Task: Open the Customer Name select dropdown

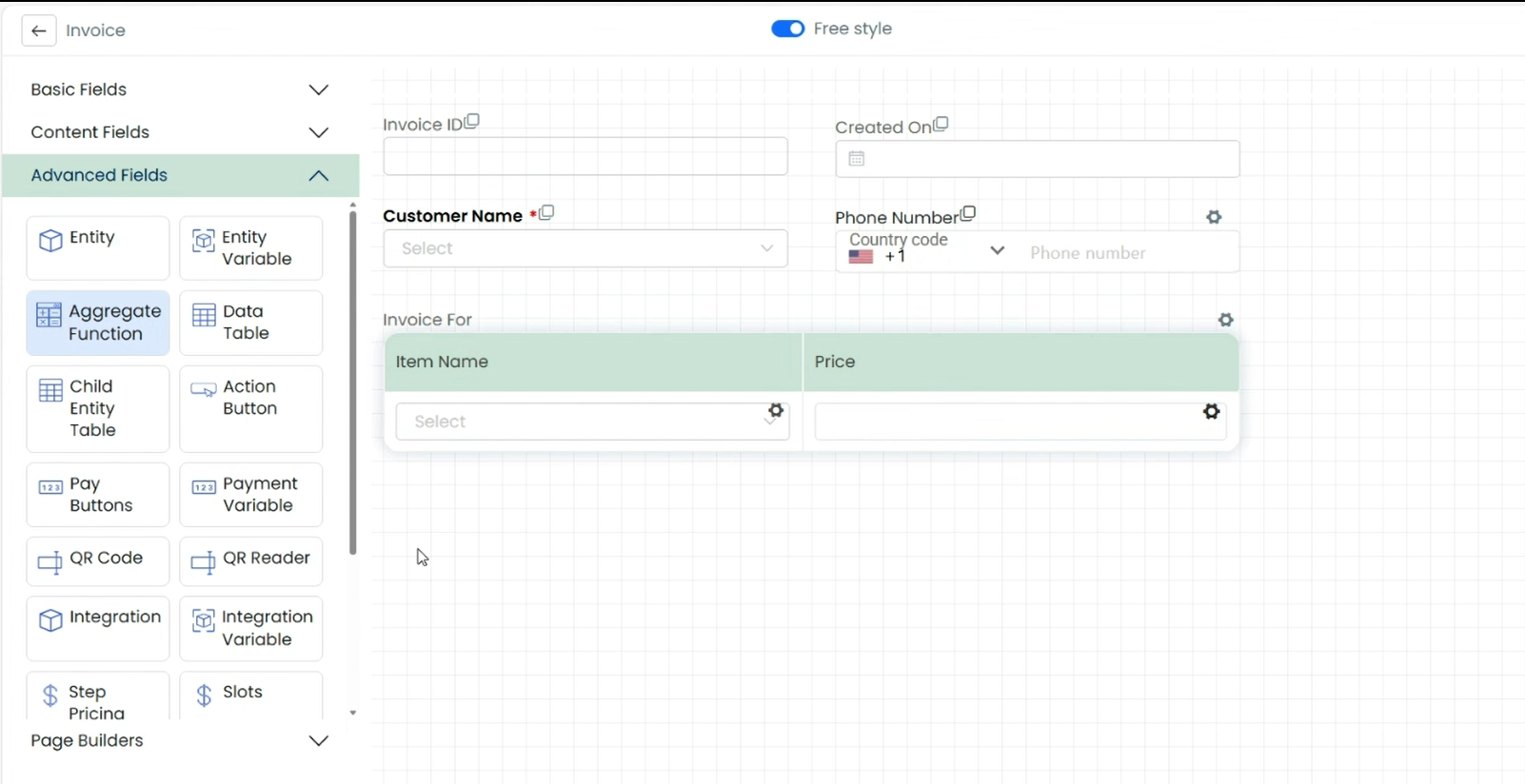Action: pos(584,248)
